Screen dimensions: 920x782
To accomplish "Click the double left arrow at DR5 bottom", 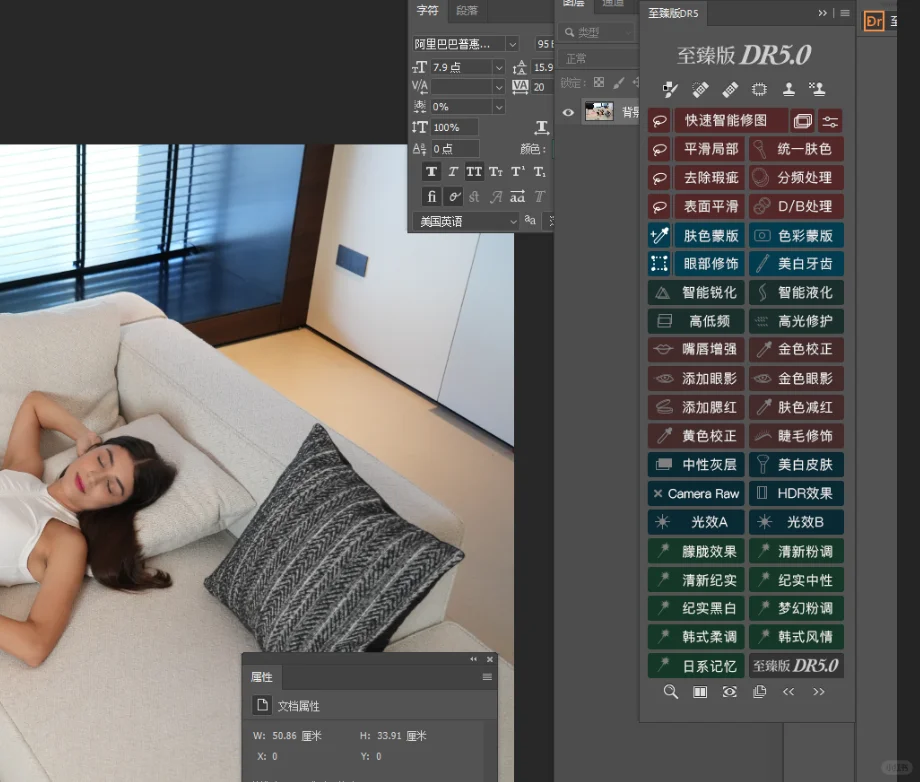I will 789,692.
